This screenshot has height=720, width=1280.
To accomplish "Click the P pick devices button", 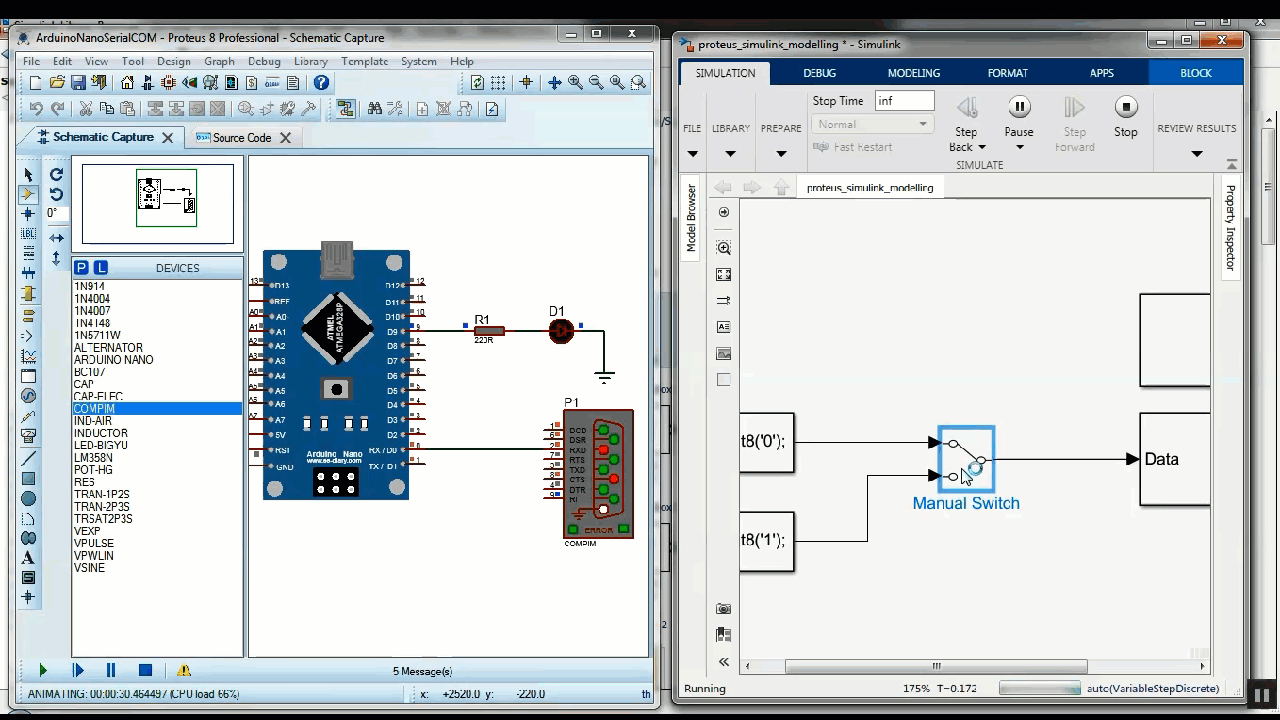I will point(82,268).
